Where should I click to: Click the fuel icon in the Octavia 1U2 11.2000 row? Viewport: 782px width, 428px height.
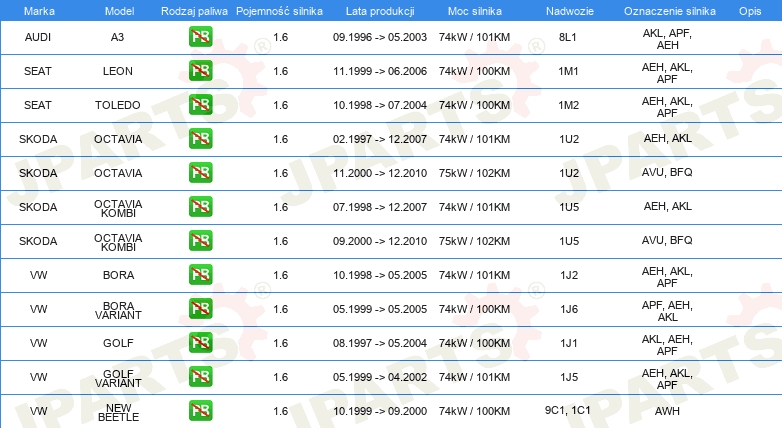(200, 173)
